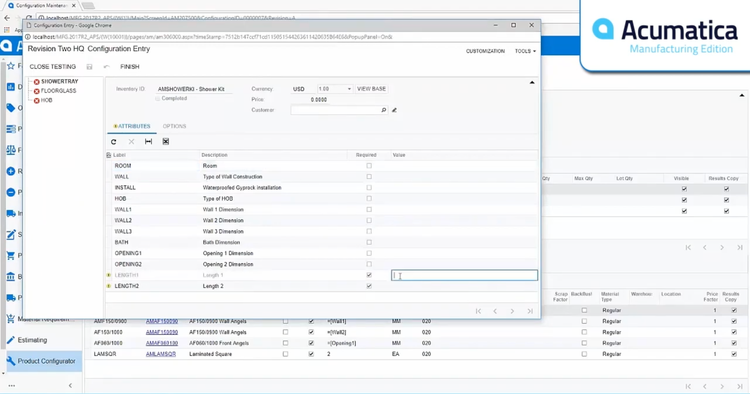750x394 pixels.
Task: Click the Undo arrow icon before FINISH
Action: [106, 67]
